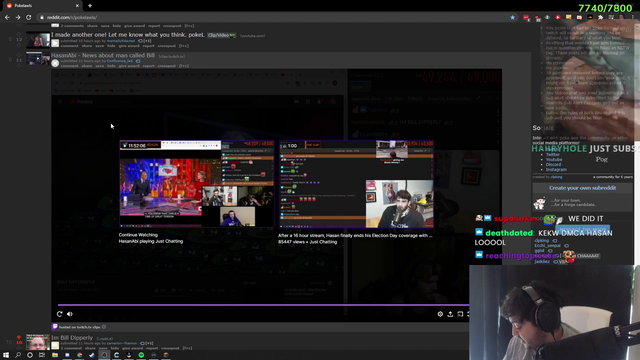Open 'HasanAbi - News about man called Bill' title
This screenshot has width=640, height=360.
103,56
